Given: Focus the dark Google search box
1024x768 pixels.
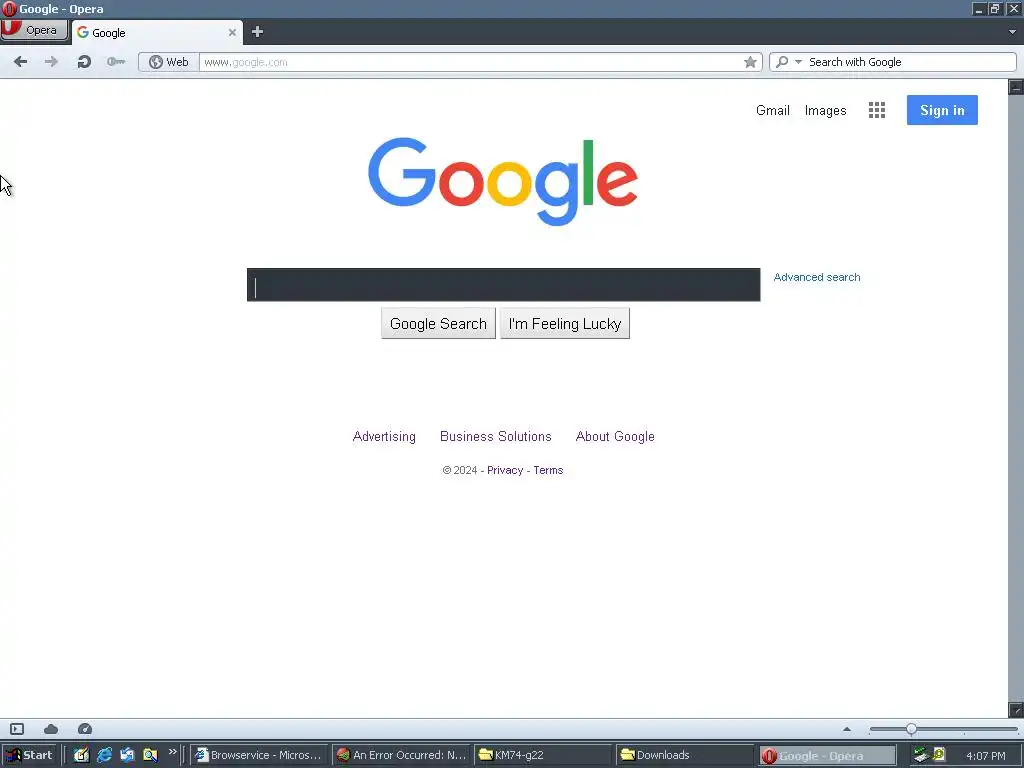Looking at the screenshot, I should (504, 285).
